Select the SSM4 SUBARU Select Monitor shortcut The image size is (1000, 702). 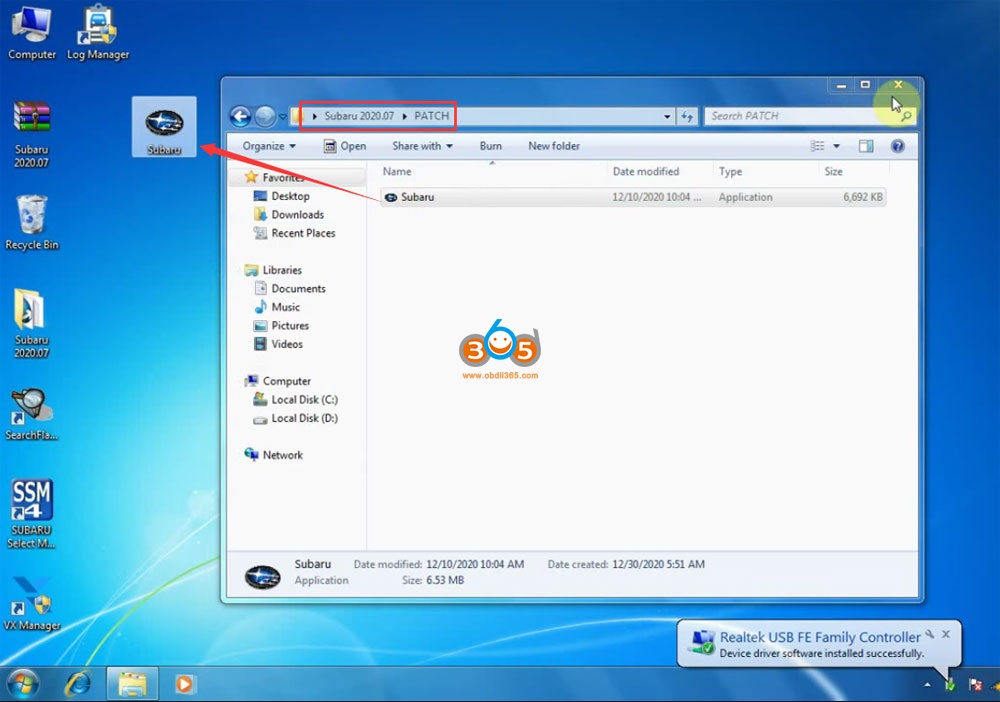coord(31,514)
